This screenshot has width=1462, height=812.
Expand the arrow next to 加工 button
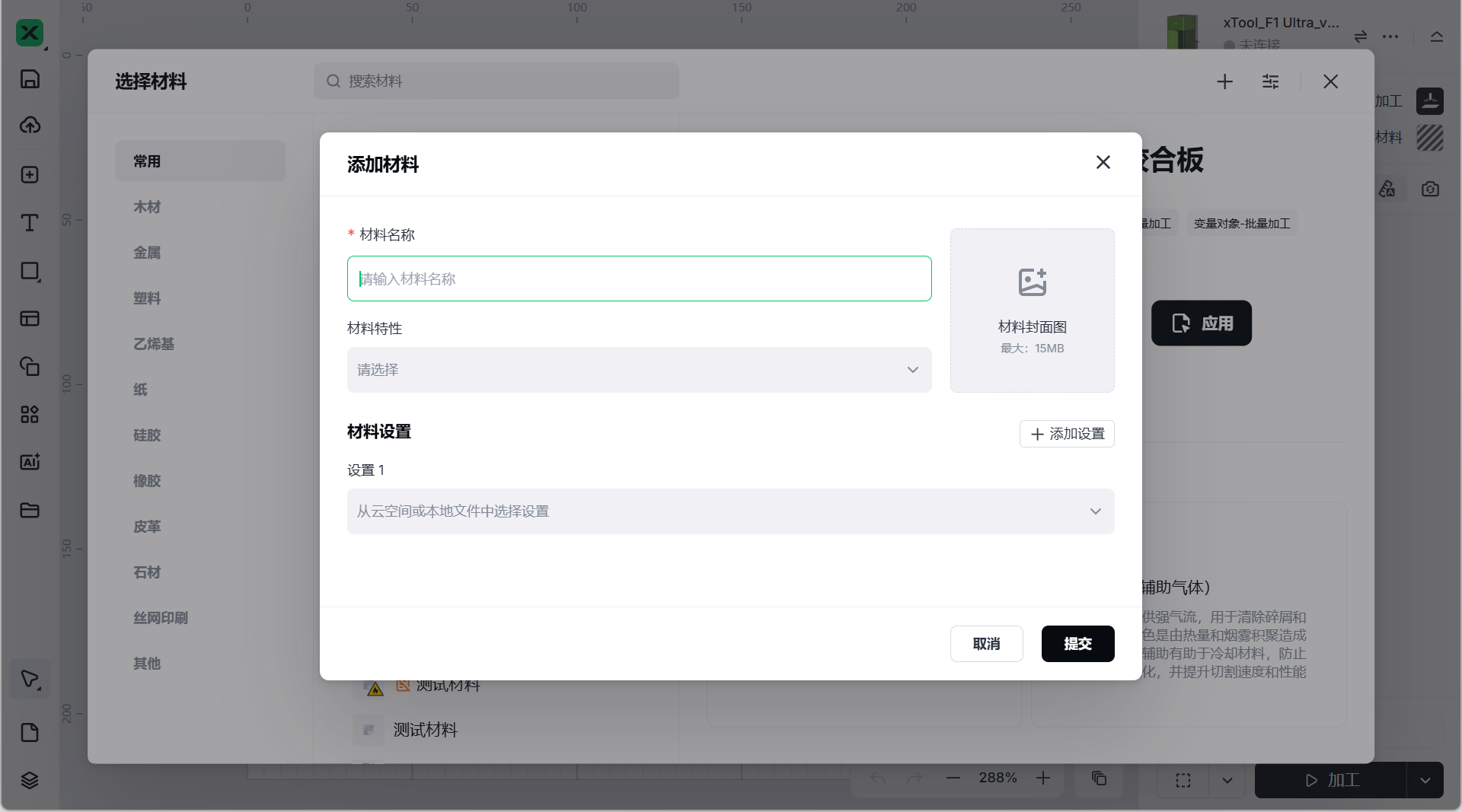1425,780
